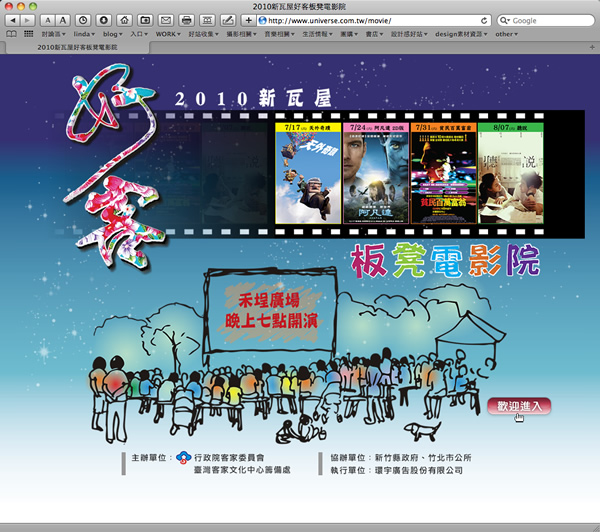Decrease text size with small A button
600x532 pixels.
(48, 20)
